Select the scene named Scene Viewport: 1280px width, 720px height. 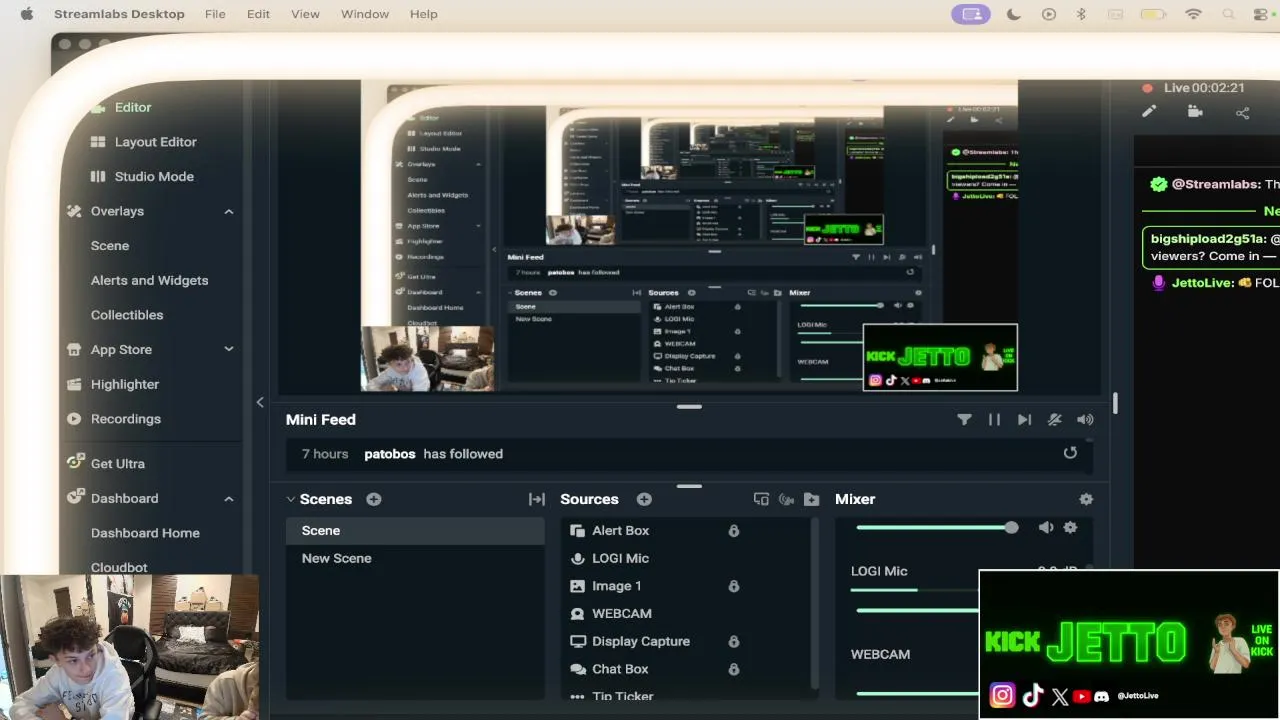(415, 531)
